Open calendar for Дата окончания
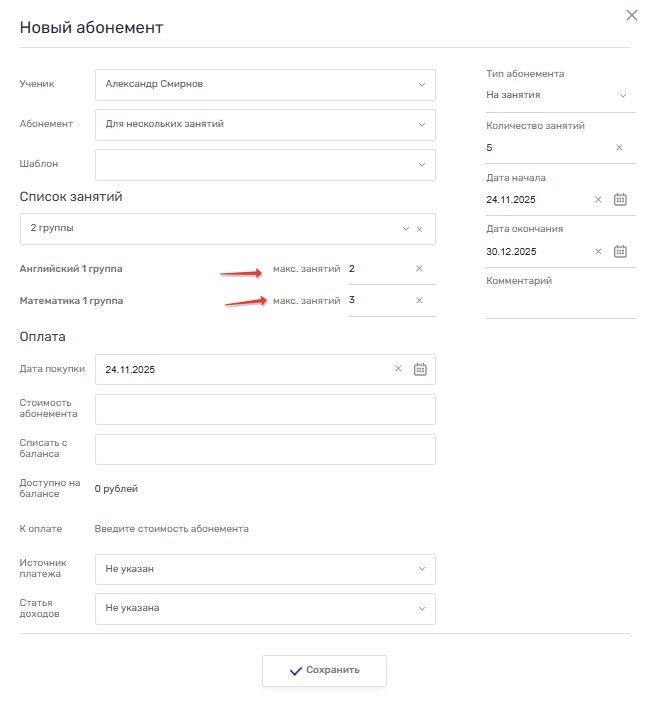The image size is (651, 705). pos(620,251)
